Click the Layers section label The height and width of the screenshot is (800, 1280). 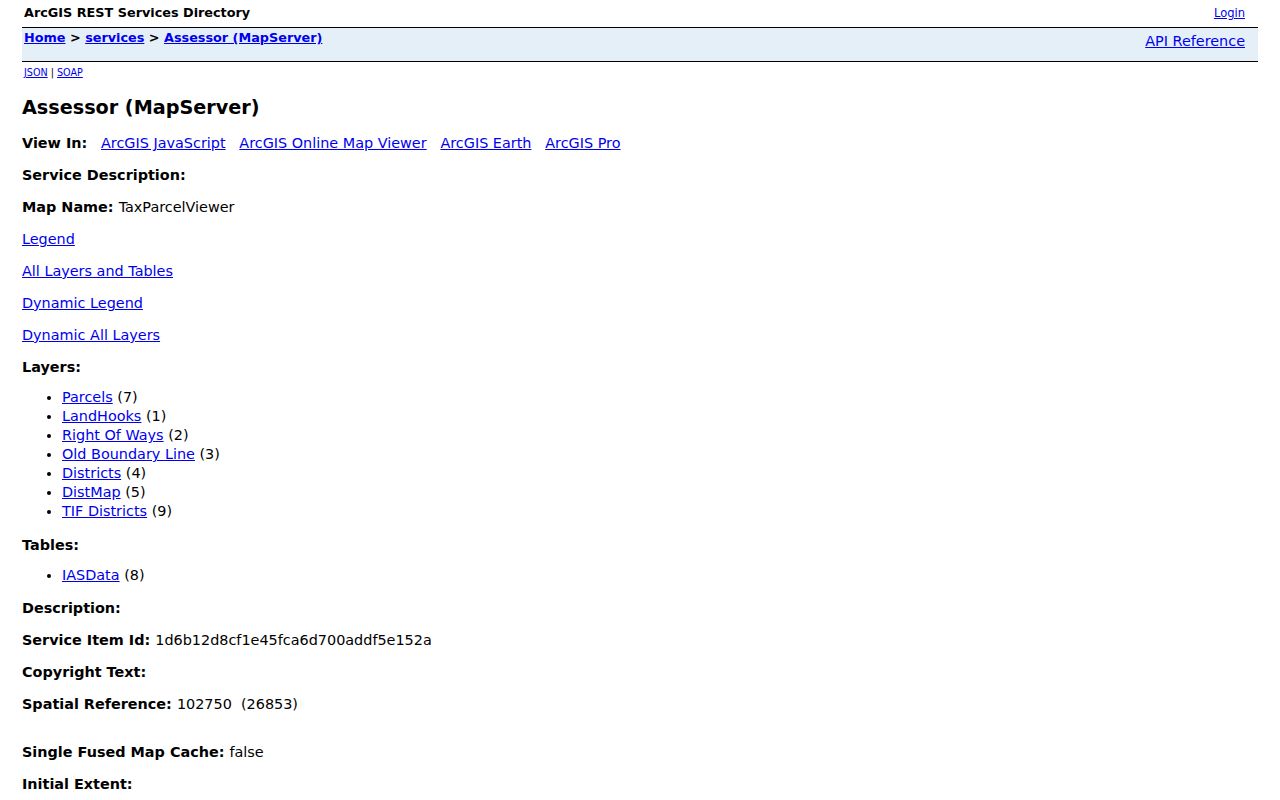pyautogui.click(x=51, y=367)
